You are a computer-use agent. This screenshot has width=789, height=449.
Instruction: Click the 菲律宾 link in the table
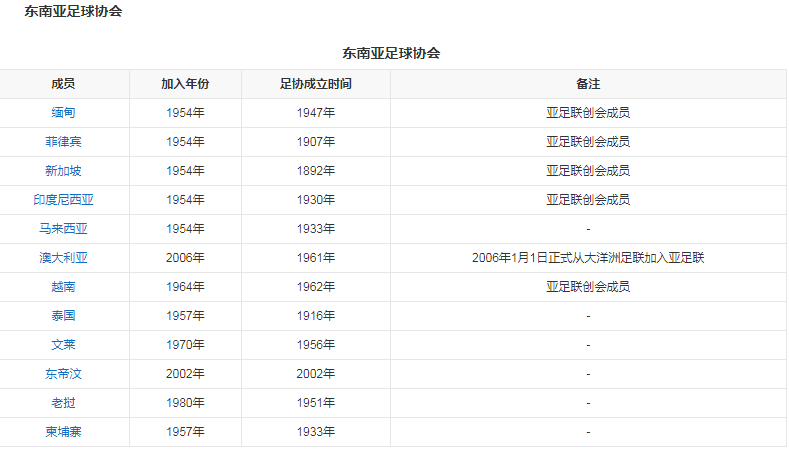(x=64, y=142)
